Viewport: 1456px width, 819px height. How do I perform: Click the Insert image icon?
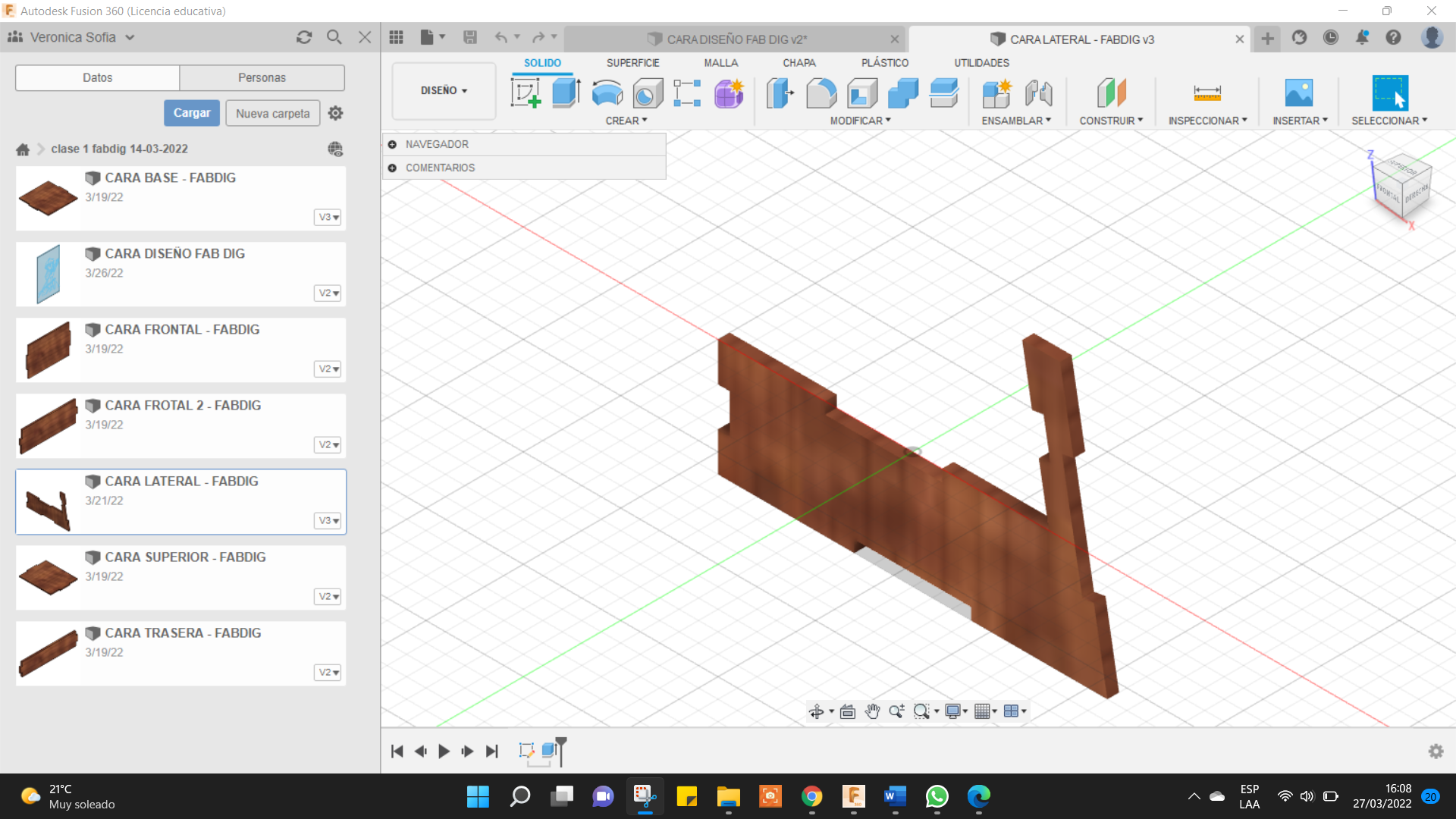(1298, 93)
